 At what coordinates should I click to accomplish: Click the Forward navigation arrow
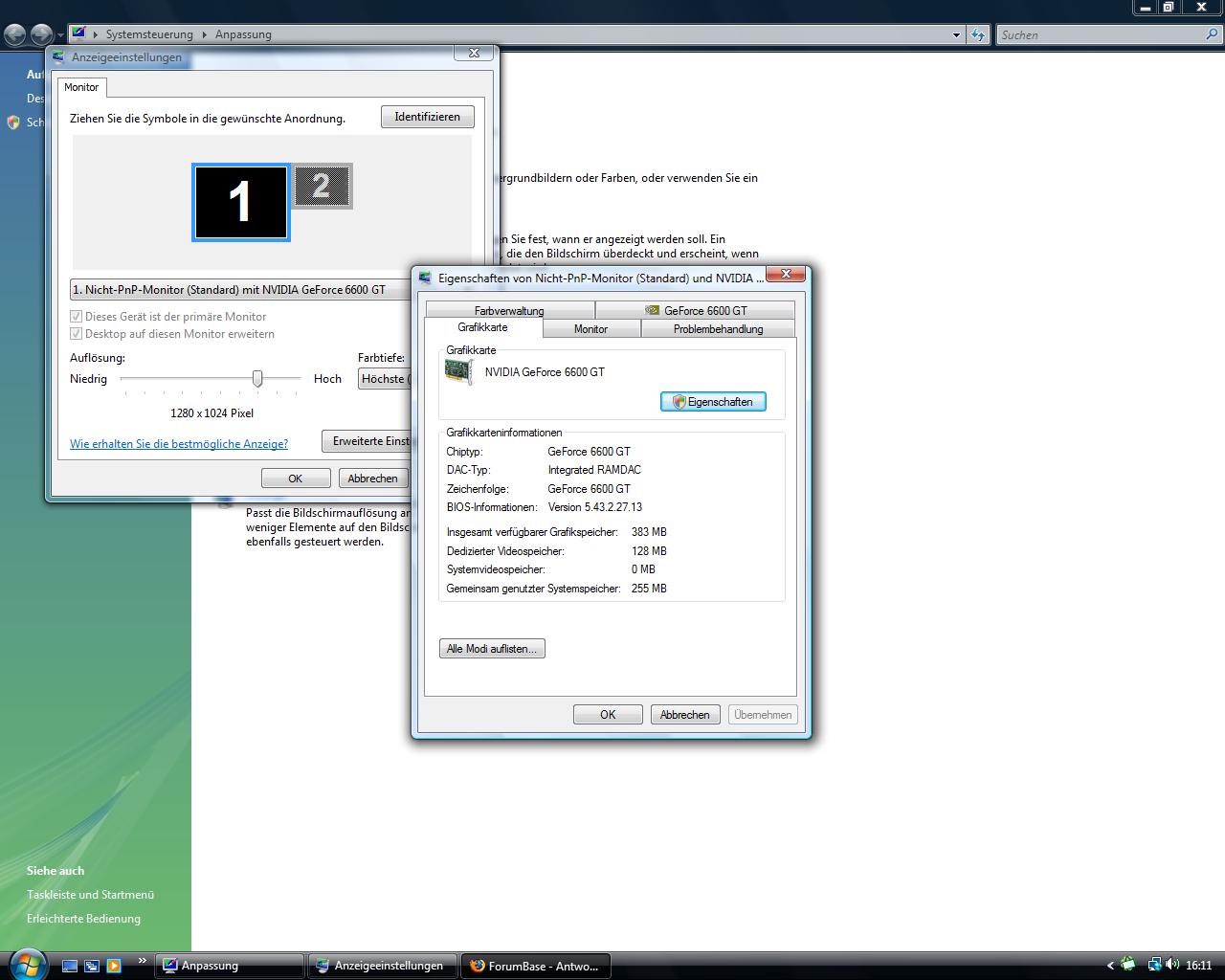pos(40,34)
